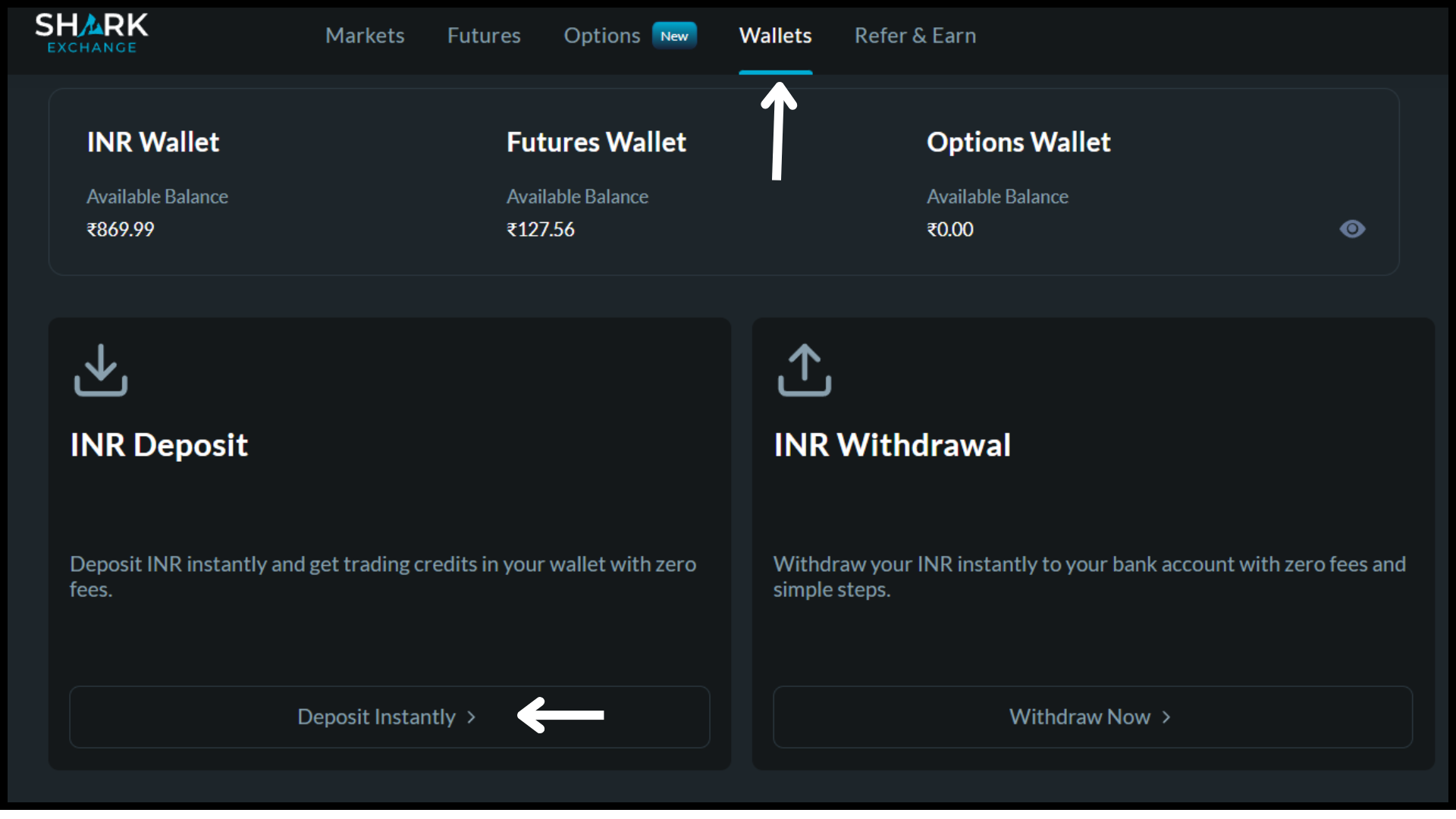Click chevron arrow next to Withdraw Now
Screen dimensions: 1456x819
click(1166, 717)
